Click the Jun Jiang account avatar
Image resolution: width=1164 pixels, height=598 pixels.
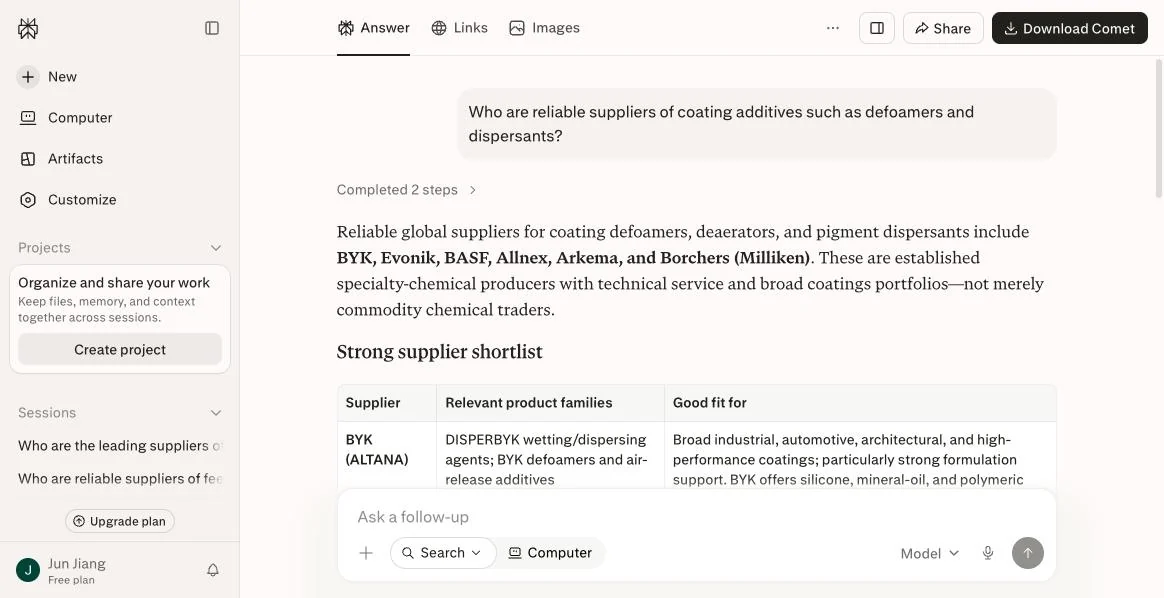point(27,571)
